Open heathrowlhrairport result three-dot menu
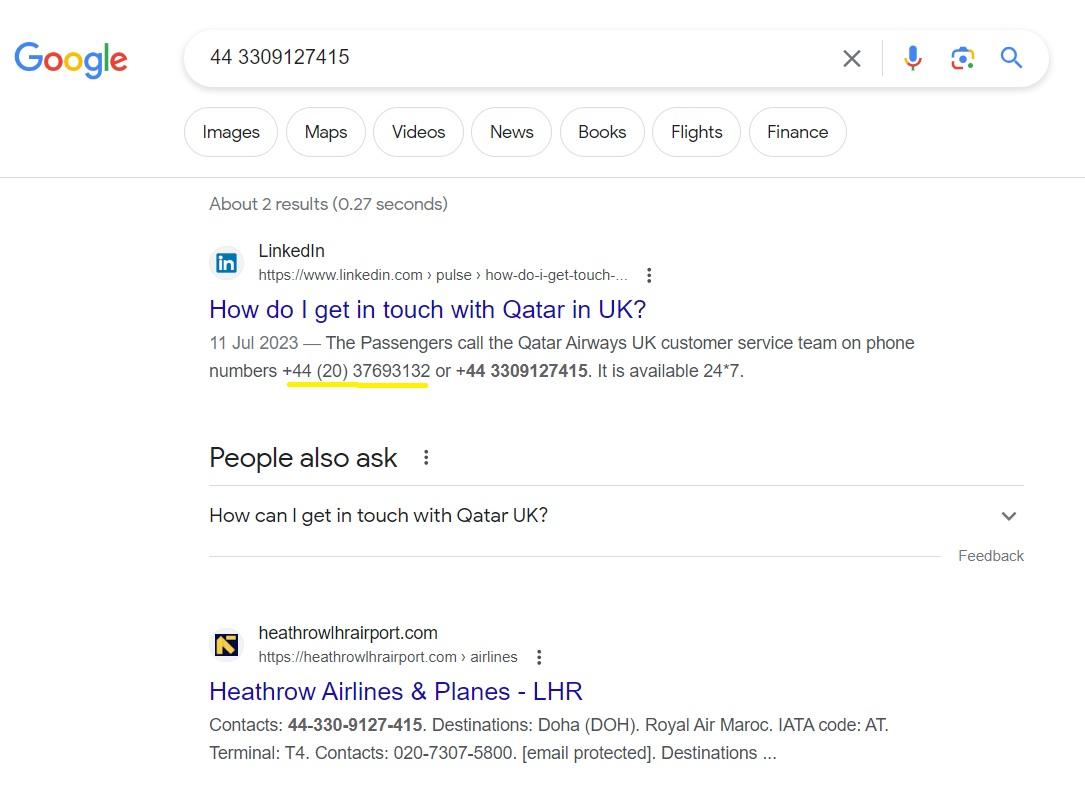 pyautogui.click(x=539, y=658)
